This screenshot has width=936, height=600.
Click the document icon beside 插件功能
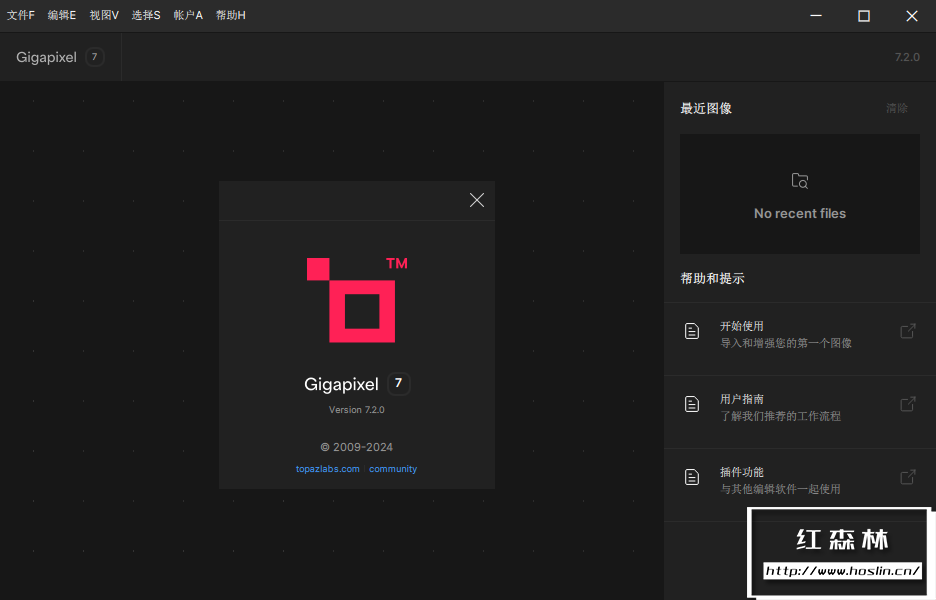(692, 477)
